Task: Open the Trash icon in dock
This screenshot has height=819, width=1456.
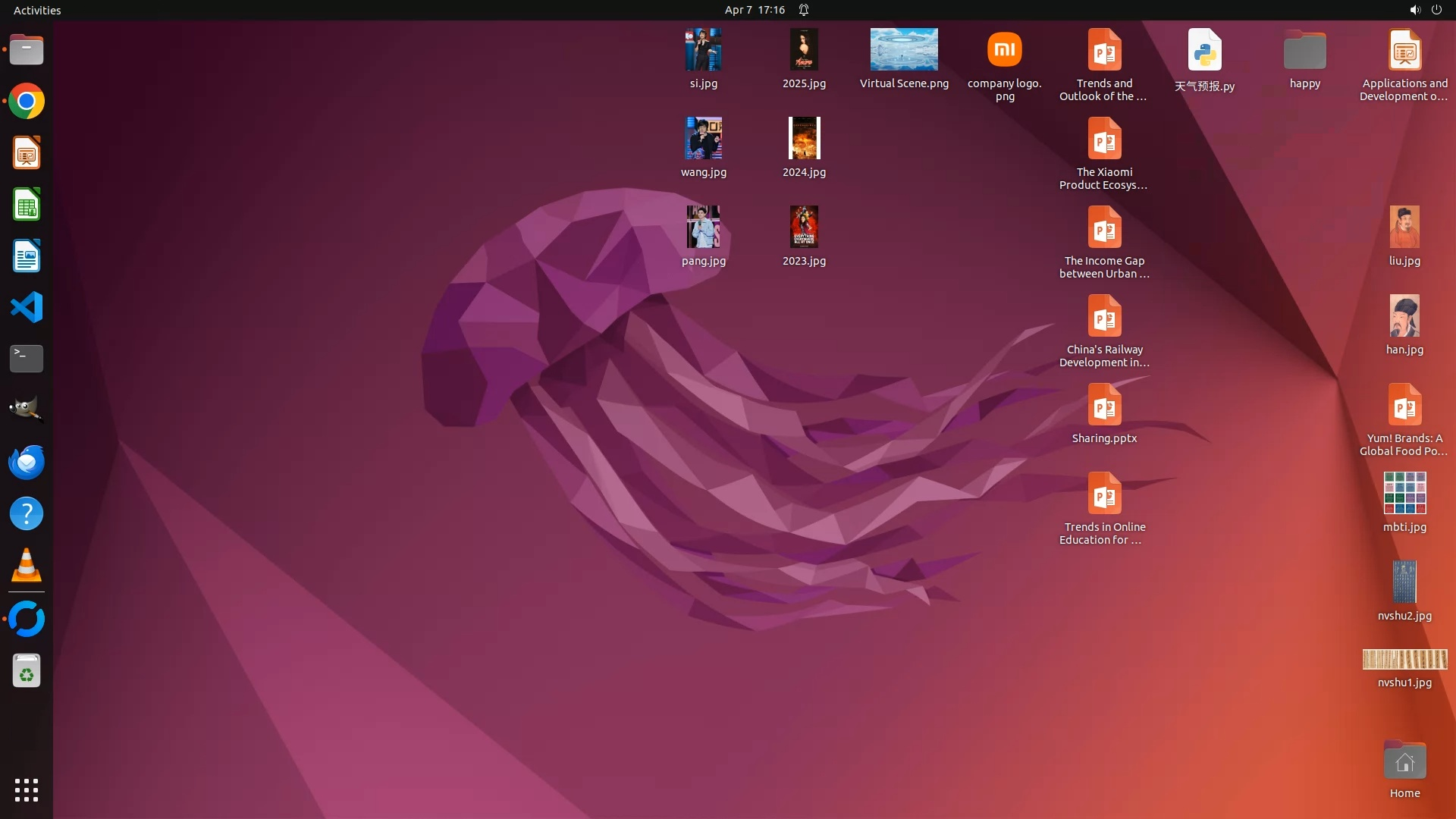Action: [27, 671]
